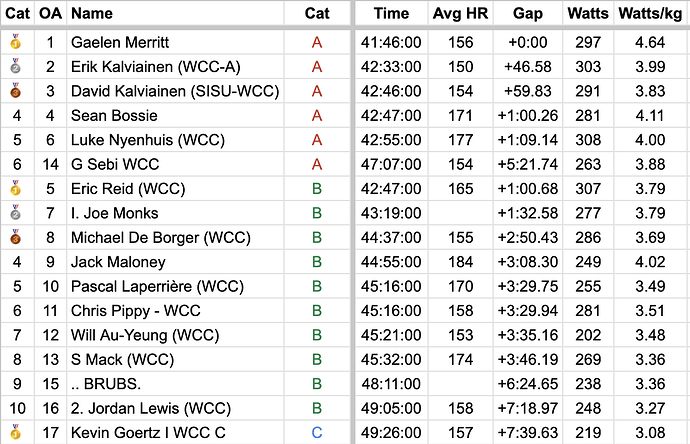Click the gold medal beside Eric Reid
Viewport: 690px width, 444px height.
(x=15, y=189)
